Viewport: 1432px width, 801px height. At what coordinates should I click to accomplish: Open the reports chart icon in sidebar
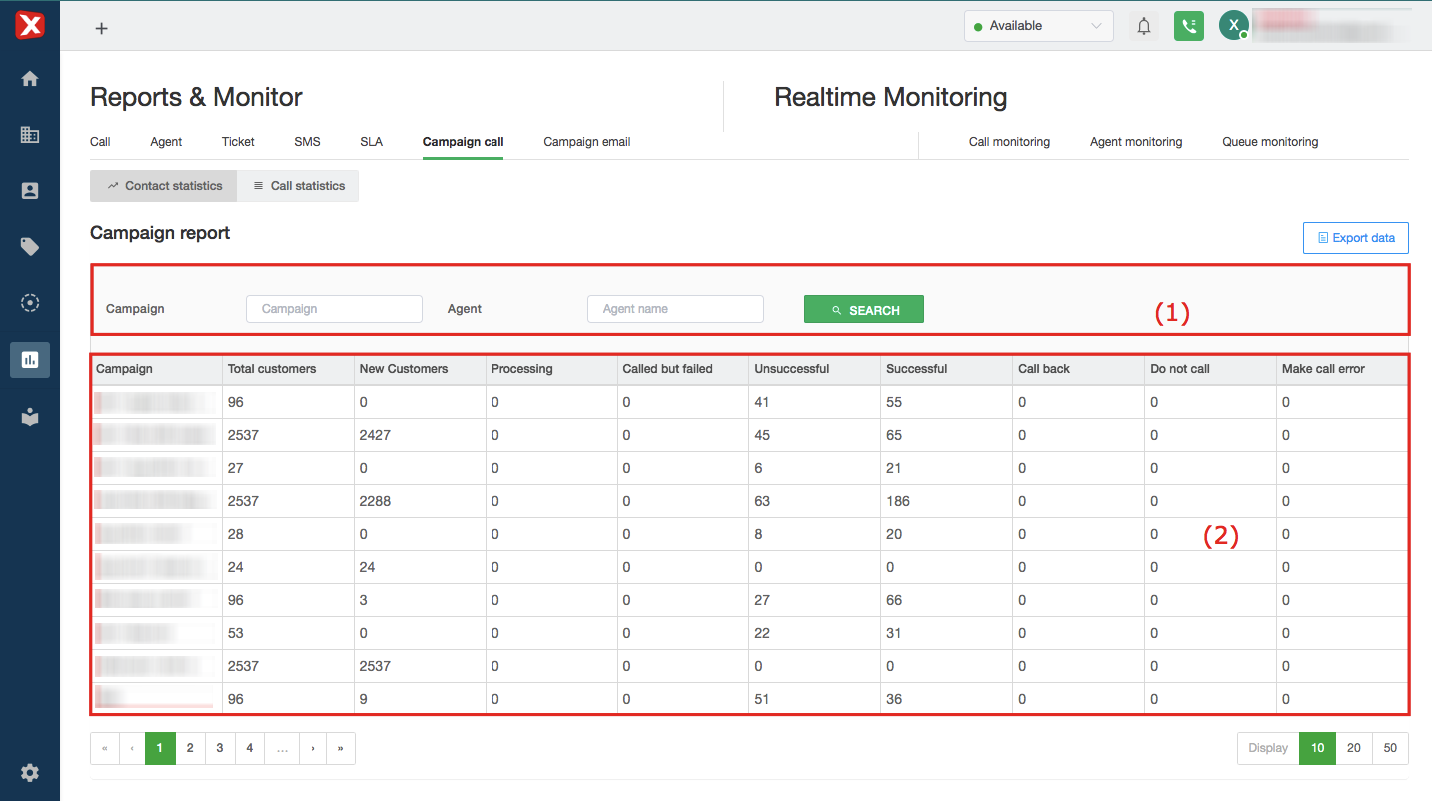[30, 360]
